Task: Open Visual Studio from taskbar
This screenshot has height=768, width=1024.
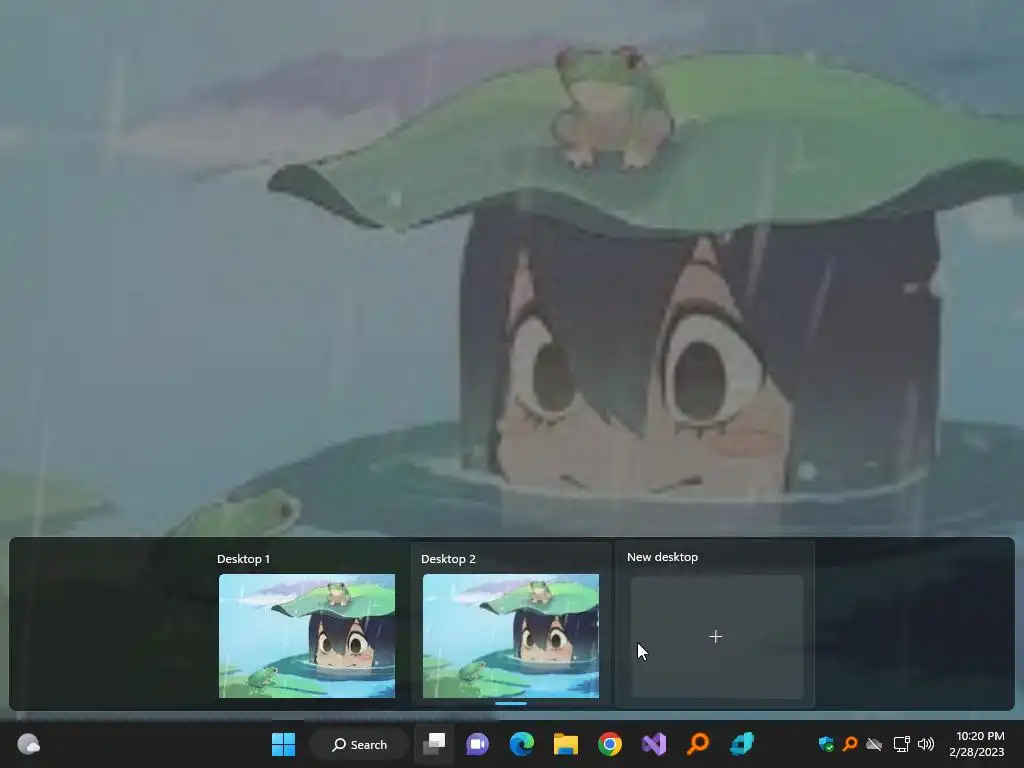Action: click(654, 744)
